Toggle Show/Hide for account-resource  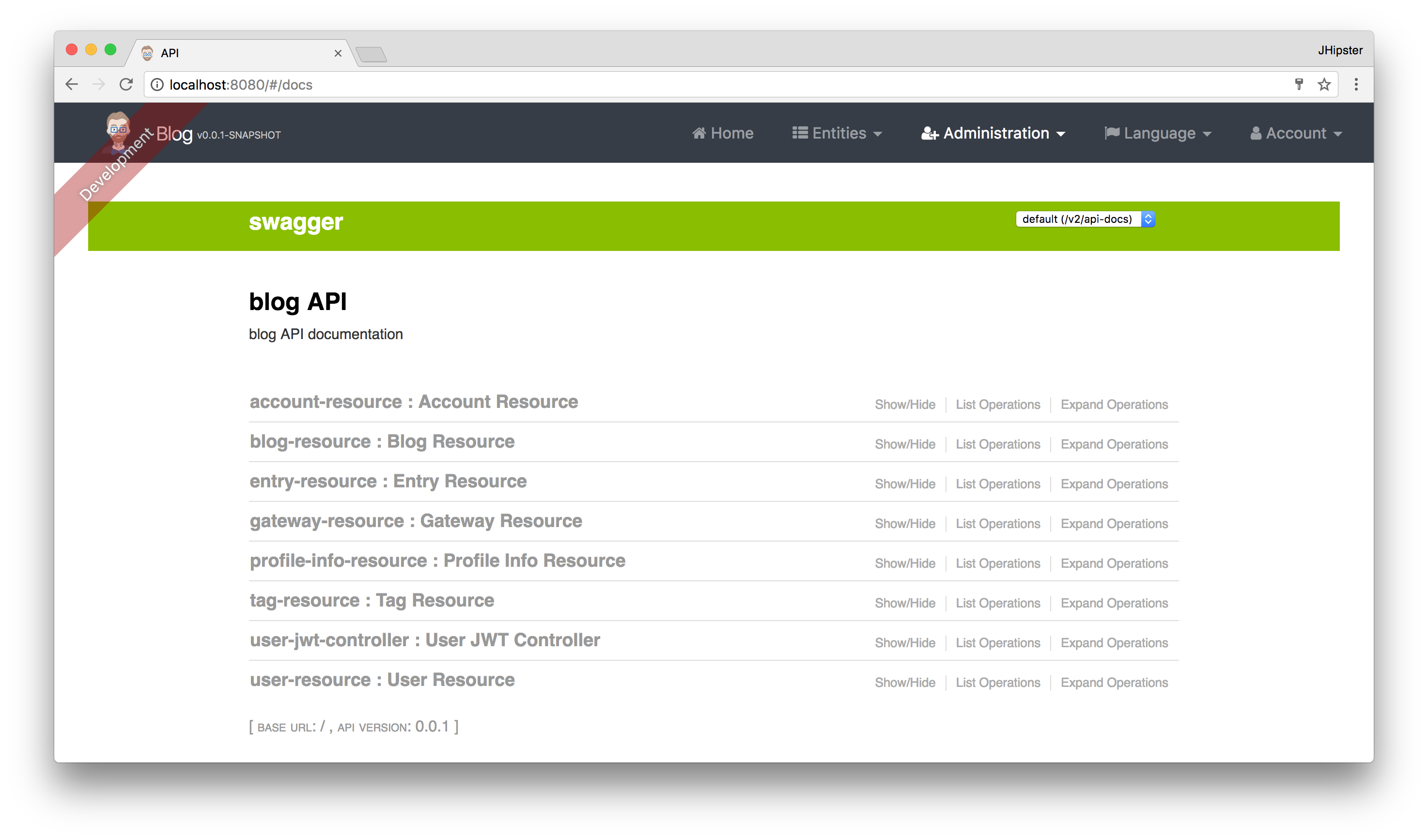click(904, 404)
